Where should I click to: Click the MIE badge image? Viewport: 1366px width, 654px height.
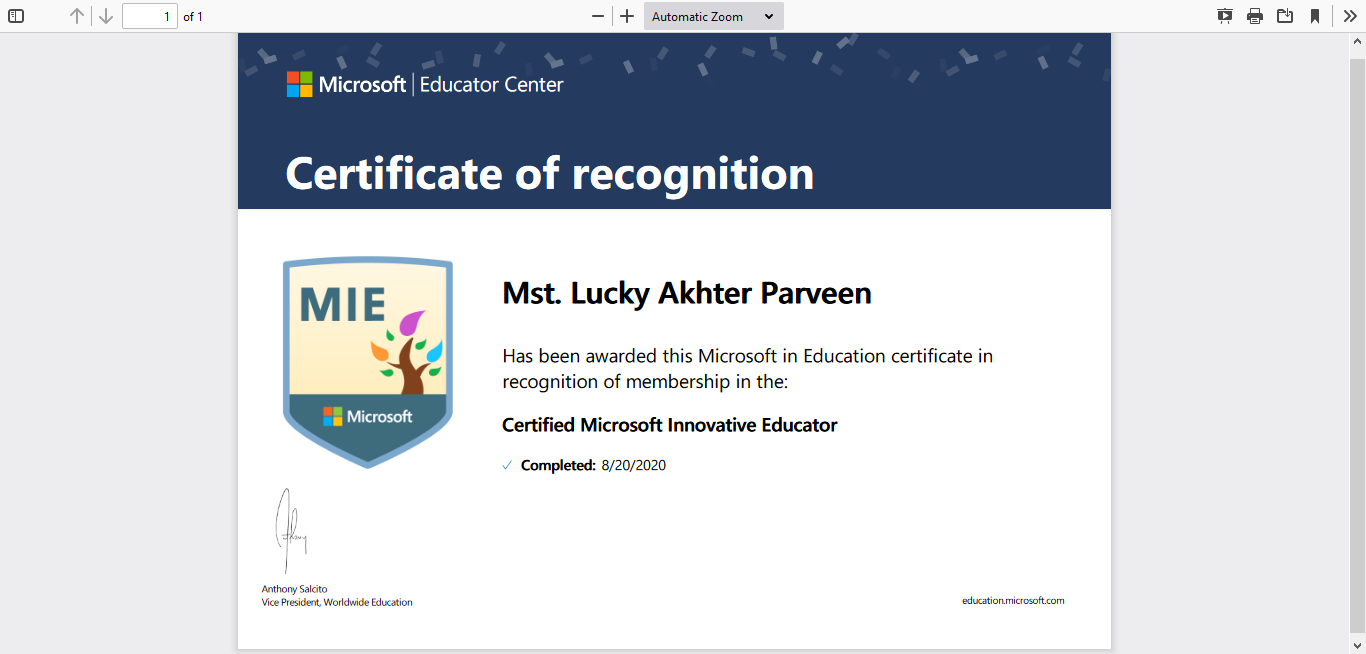[x=368, y=362]
